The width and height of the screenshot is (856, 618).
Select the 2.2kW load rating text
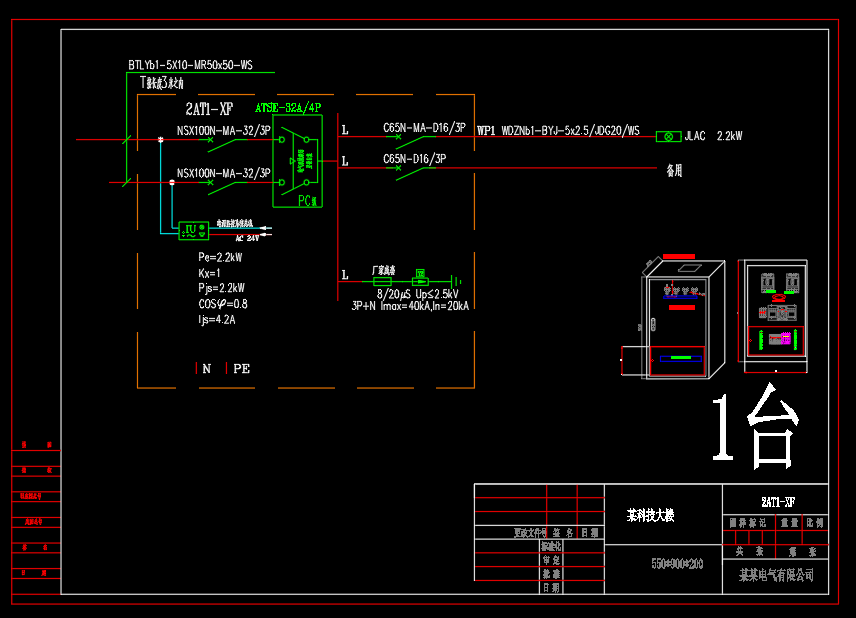click(x=729, y=136)
